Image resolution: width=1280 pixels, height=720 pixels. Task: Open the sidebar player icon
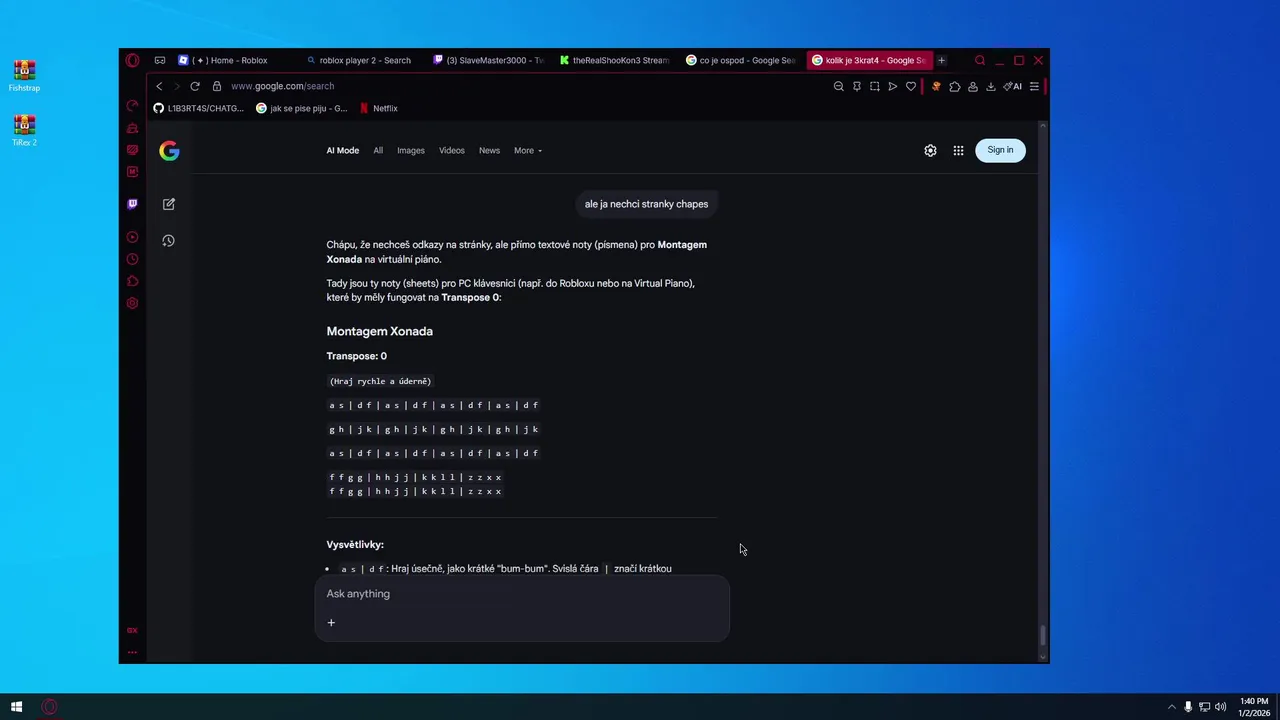pos(132,237)
